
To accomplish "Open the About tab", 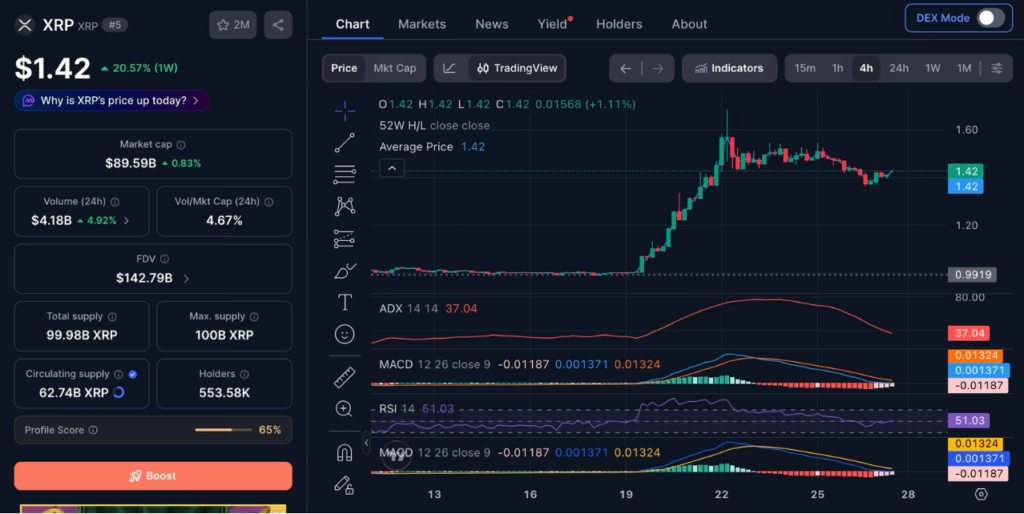I will 689,24.
